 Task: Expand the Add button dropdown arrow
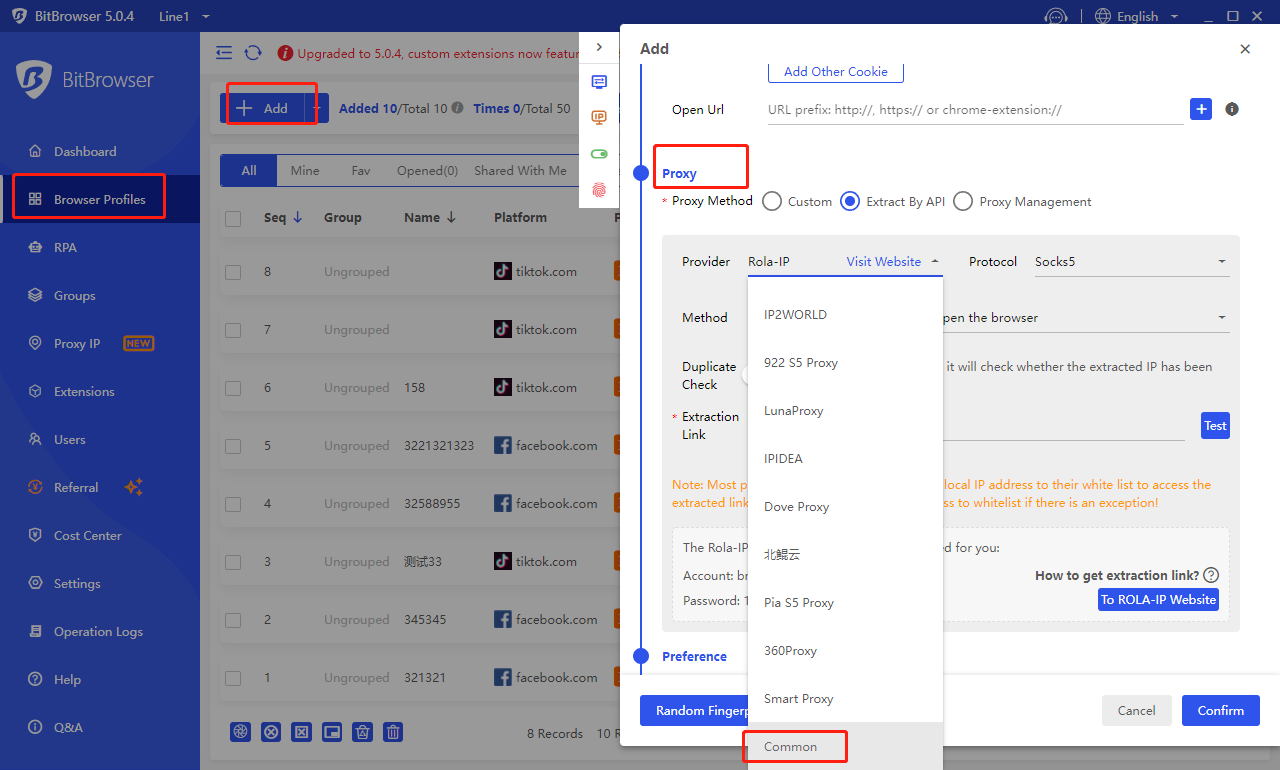[316, 108]
